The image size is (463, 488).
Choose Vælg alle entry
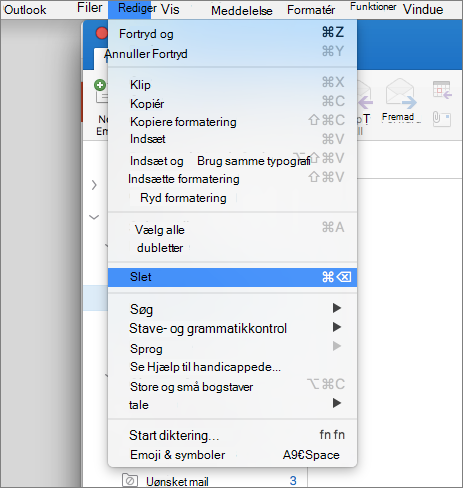pos(232,229)
